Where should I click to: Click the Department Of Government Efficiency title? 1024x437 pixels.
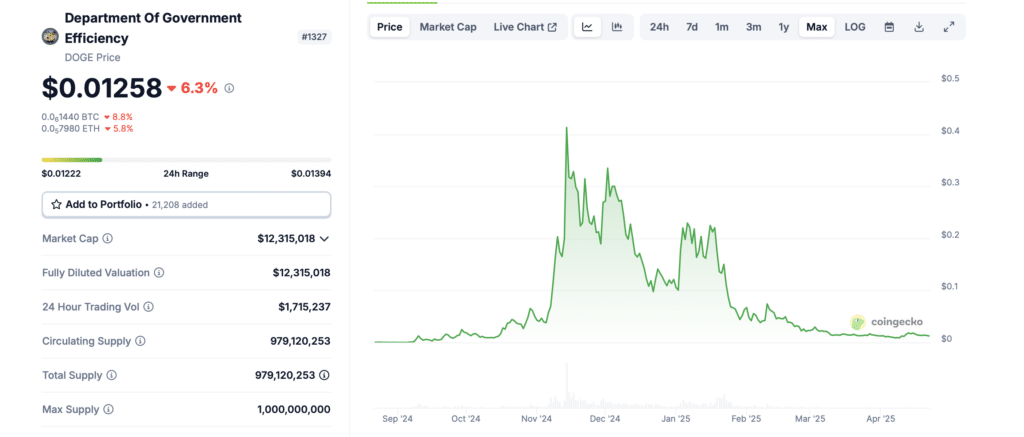pos(153,28)
